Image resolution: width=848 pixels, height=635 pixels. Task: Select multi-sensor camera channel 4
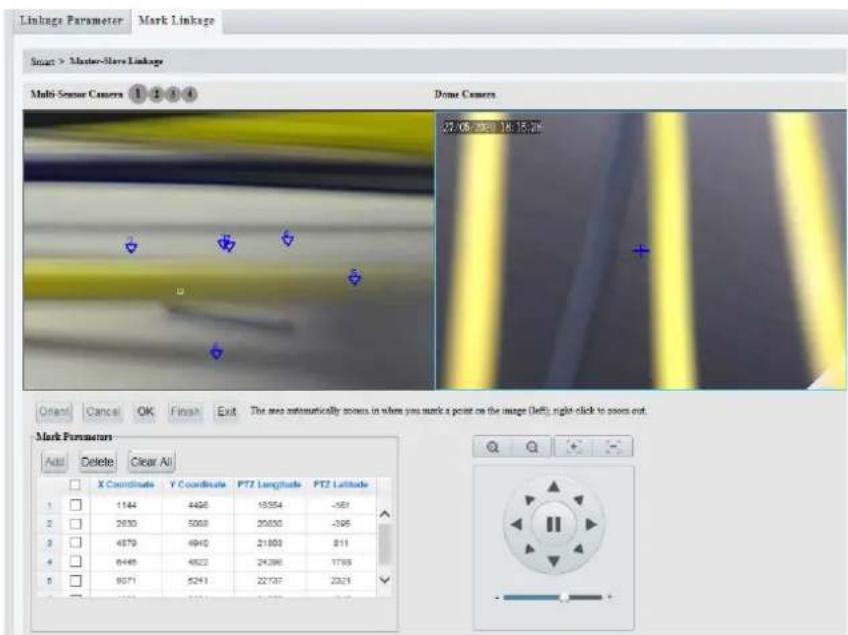pos(189,94)
